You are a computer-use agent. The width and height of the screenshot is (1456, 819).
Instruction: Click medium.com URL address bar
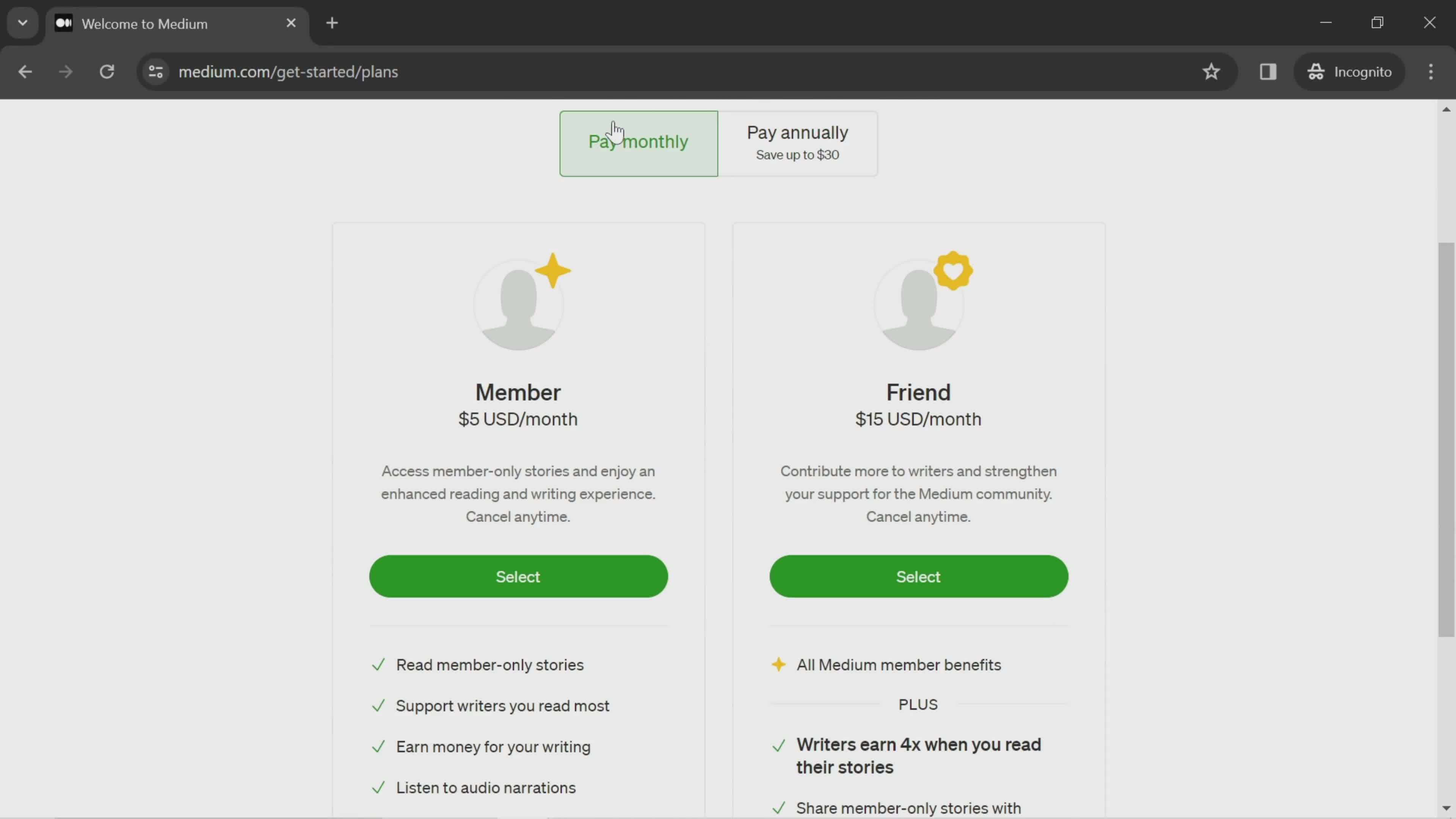click(288, 71)
